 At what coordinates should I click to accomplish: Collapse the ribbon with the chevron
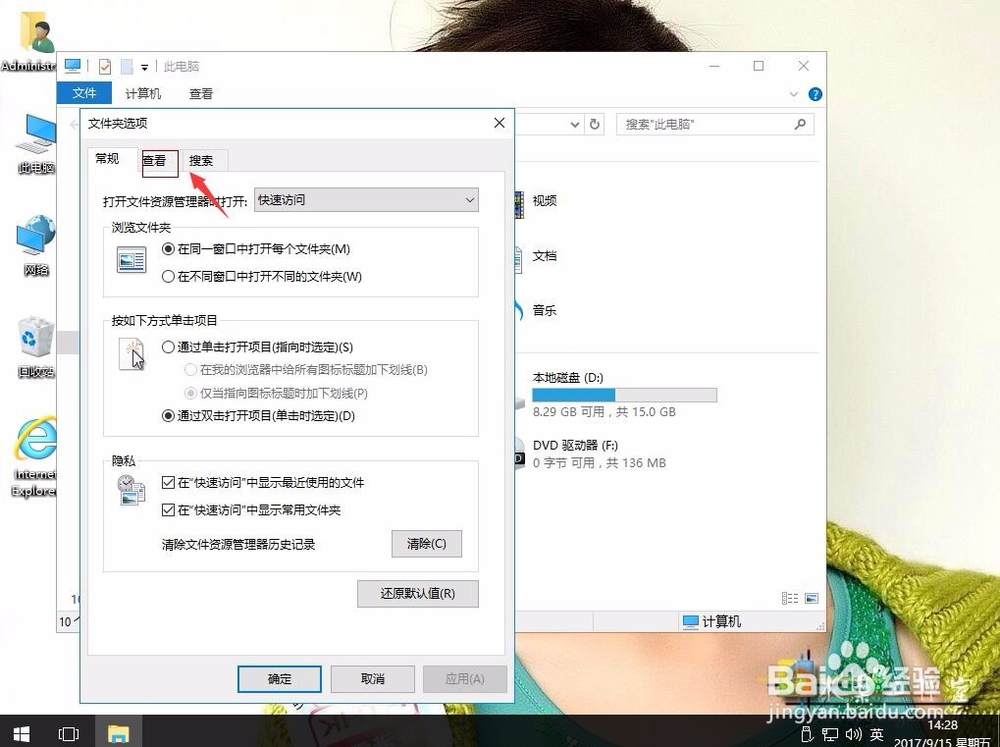(793, 94)
